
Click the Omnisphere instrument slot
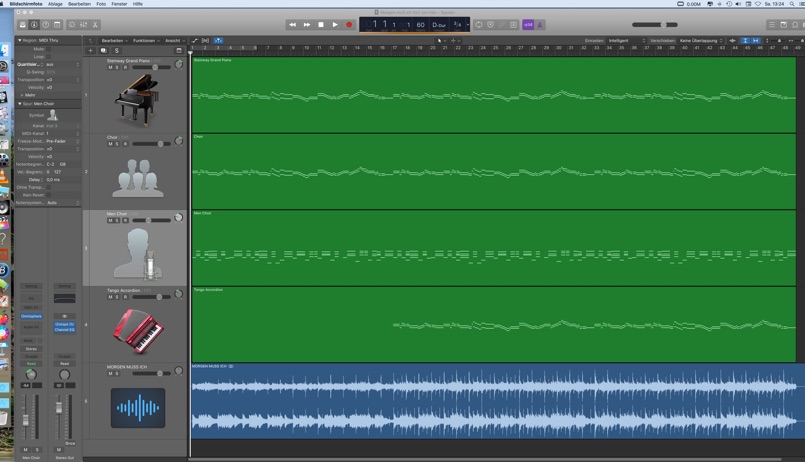point(31,316)
